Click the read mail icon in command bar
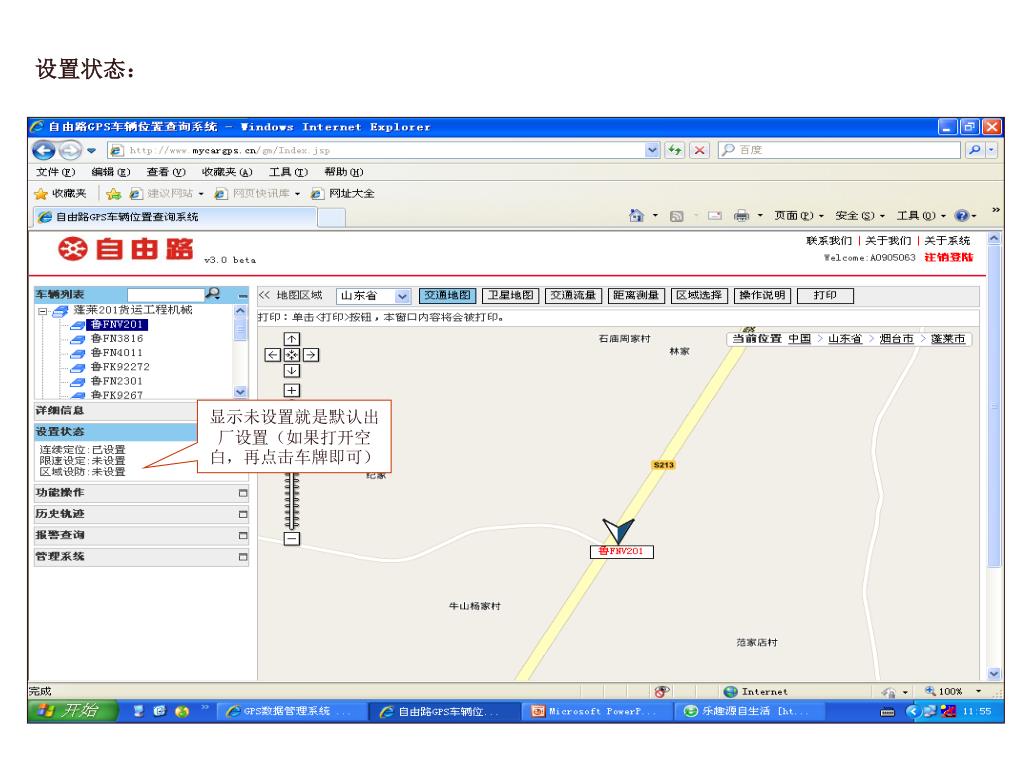Viewport: 1024px width, 768px height. [x=715, y=216]
